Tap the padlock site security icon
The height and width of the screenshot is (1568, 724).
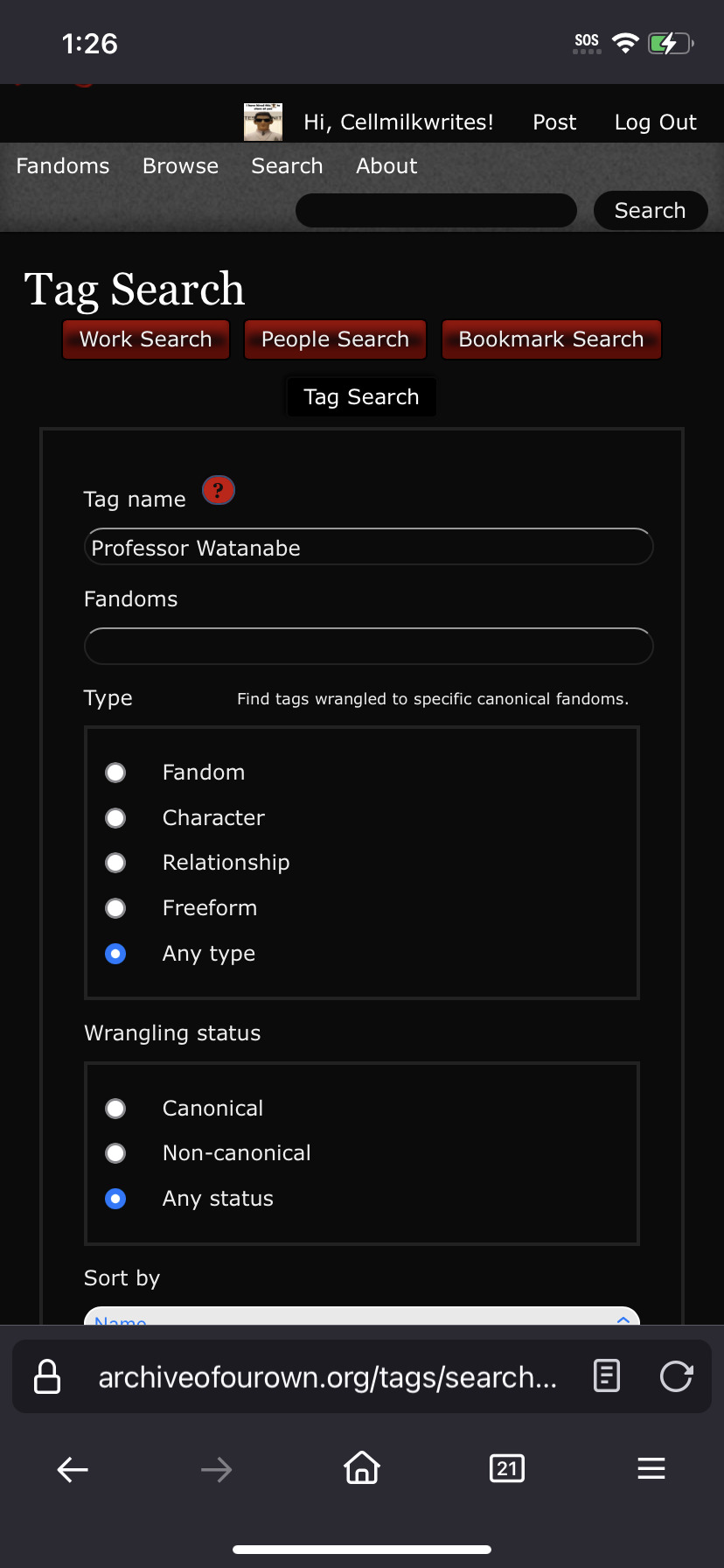(x=47, y=1376)
